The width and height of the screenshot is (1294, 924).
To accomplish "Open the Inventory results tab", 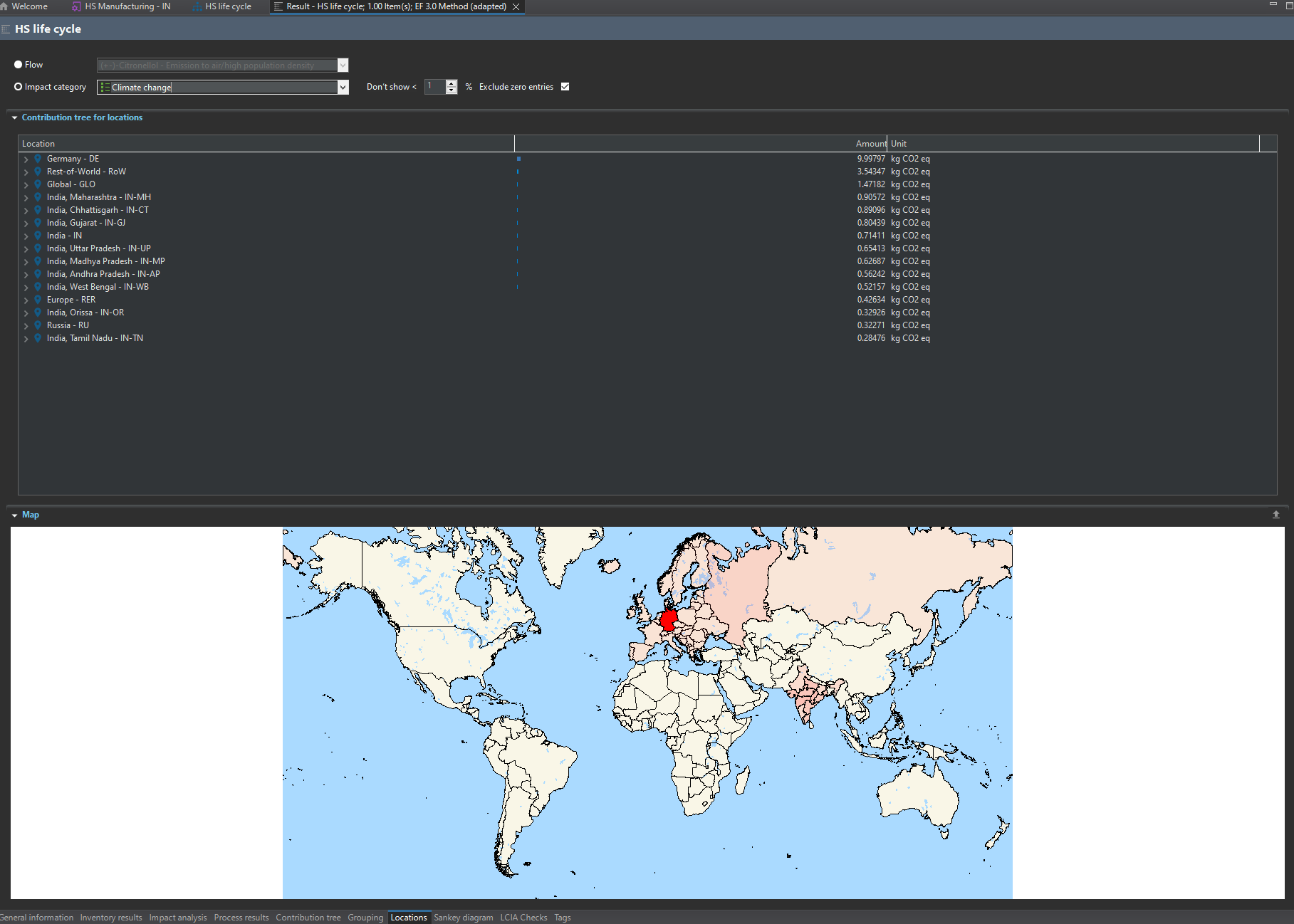I will pyautogui.click(x=110, y=918).
